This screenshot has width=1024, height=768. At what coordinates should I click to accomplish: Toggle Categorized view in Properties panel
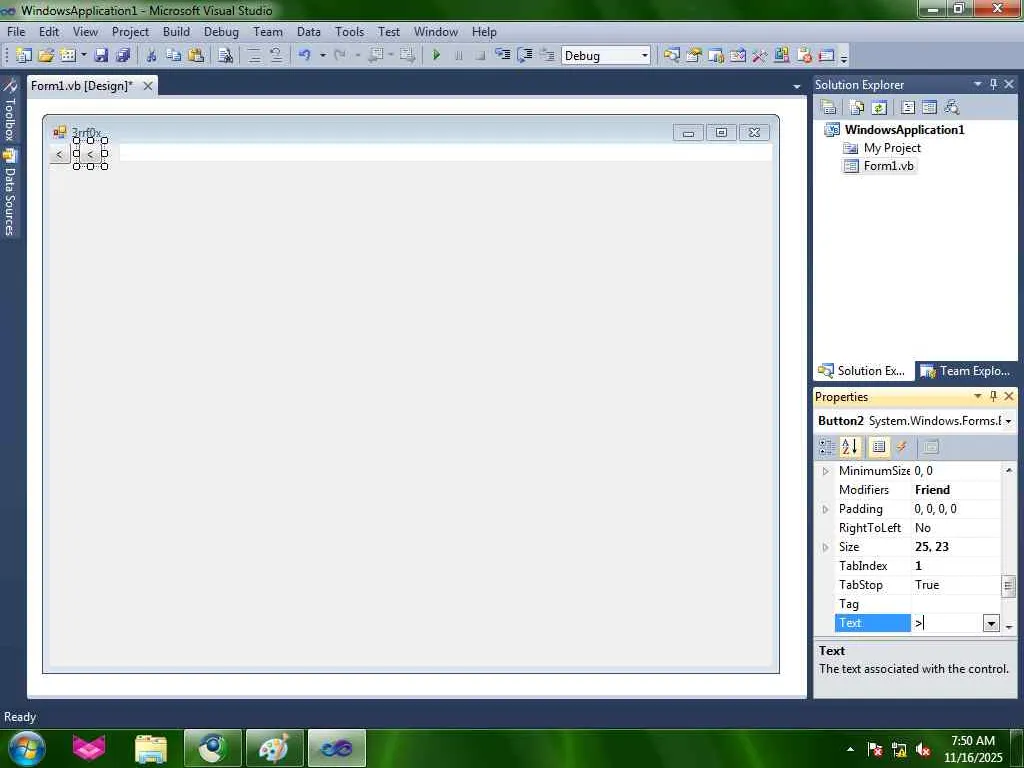827,447
